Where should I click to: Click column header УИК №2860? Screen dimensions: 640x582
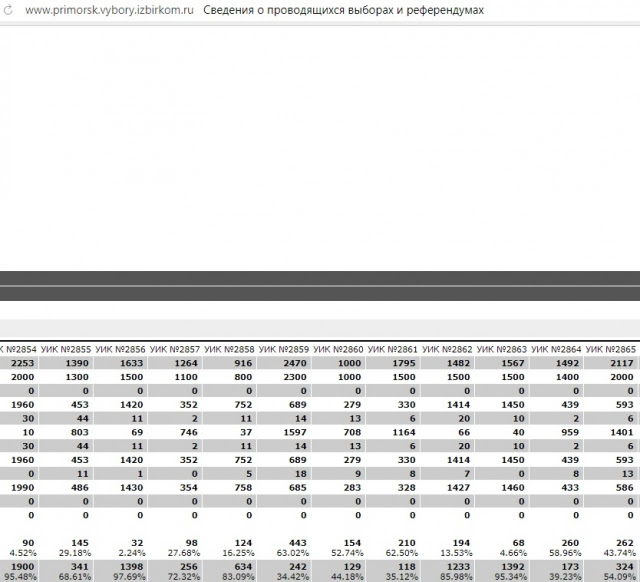pos(338,349)
